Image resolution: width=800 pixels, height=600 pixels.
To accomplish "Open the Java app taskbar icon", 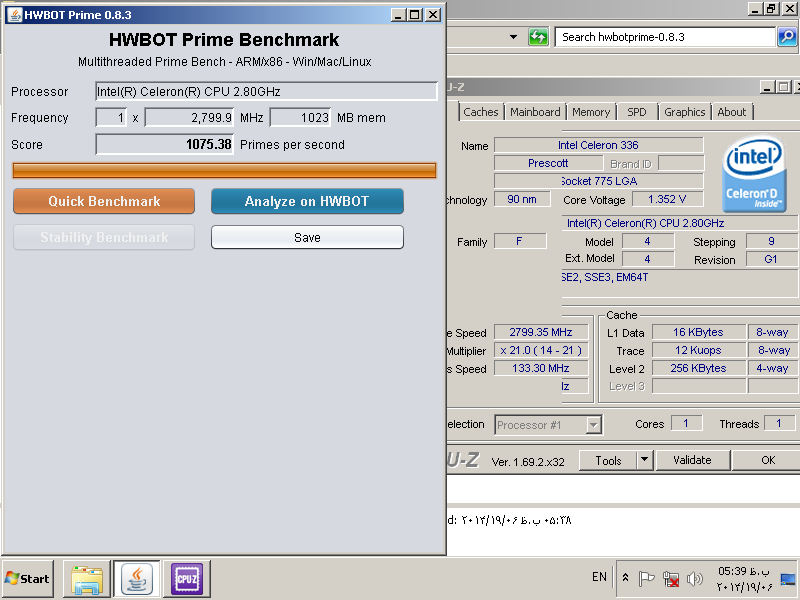I will [137, 579].
